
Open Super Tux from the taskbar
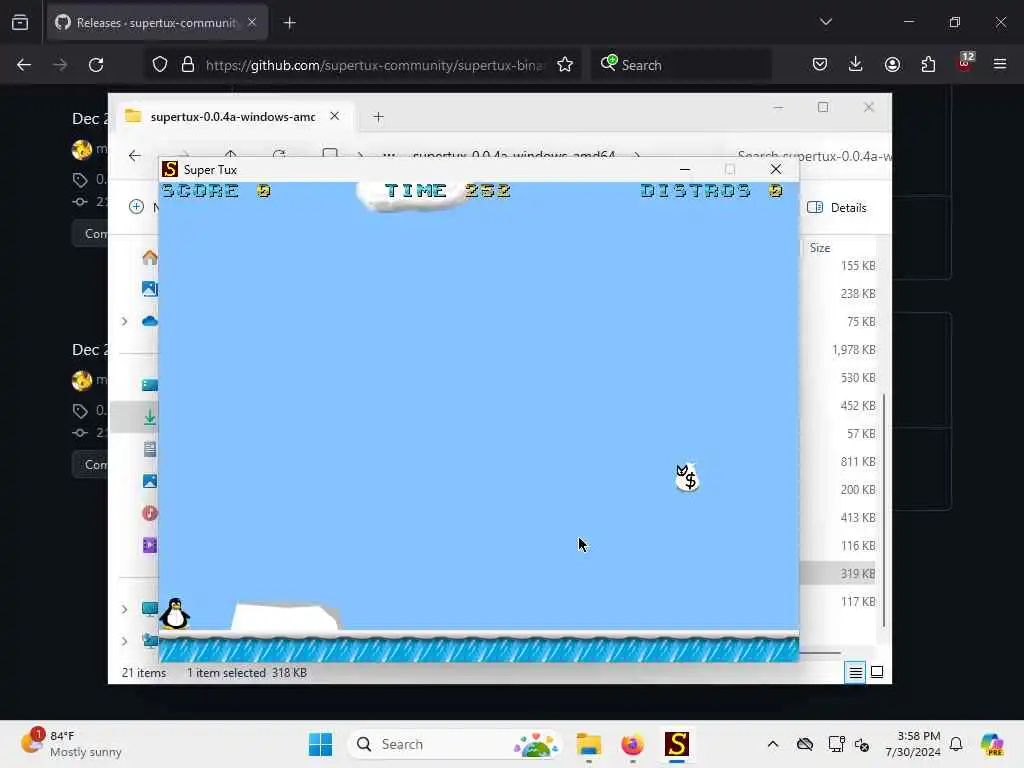(x=677, y=744)
